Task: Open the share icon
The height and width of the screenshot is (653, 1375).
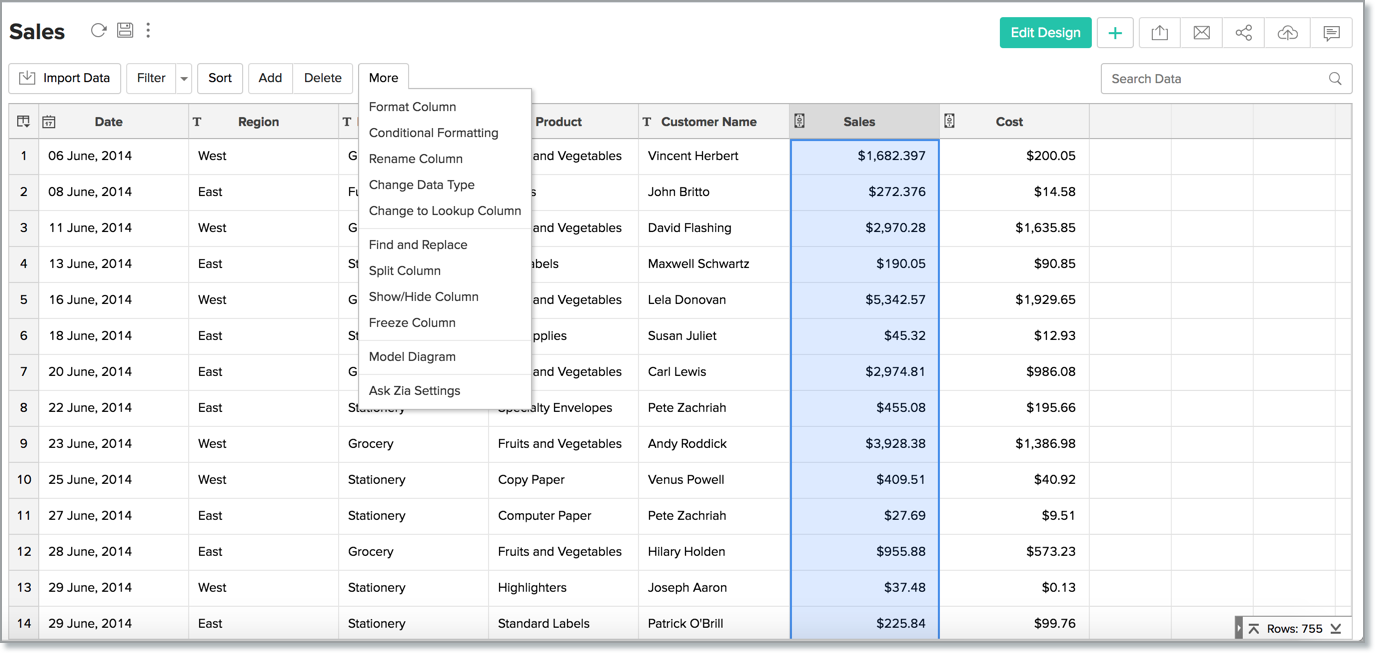Action: click(x=1243, y=33)
